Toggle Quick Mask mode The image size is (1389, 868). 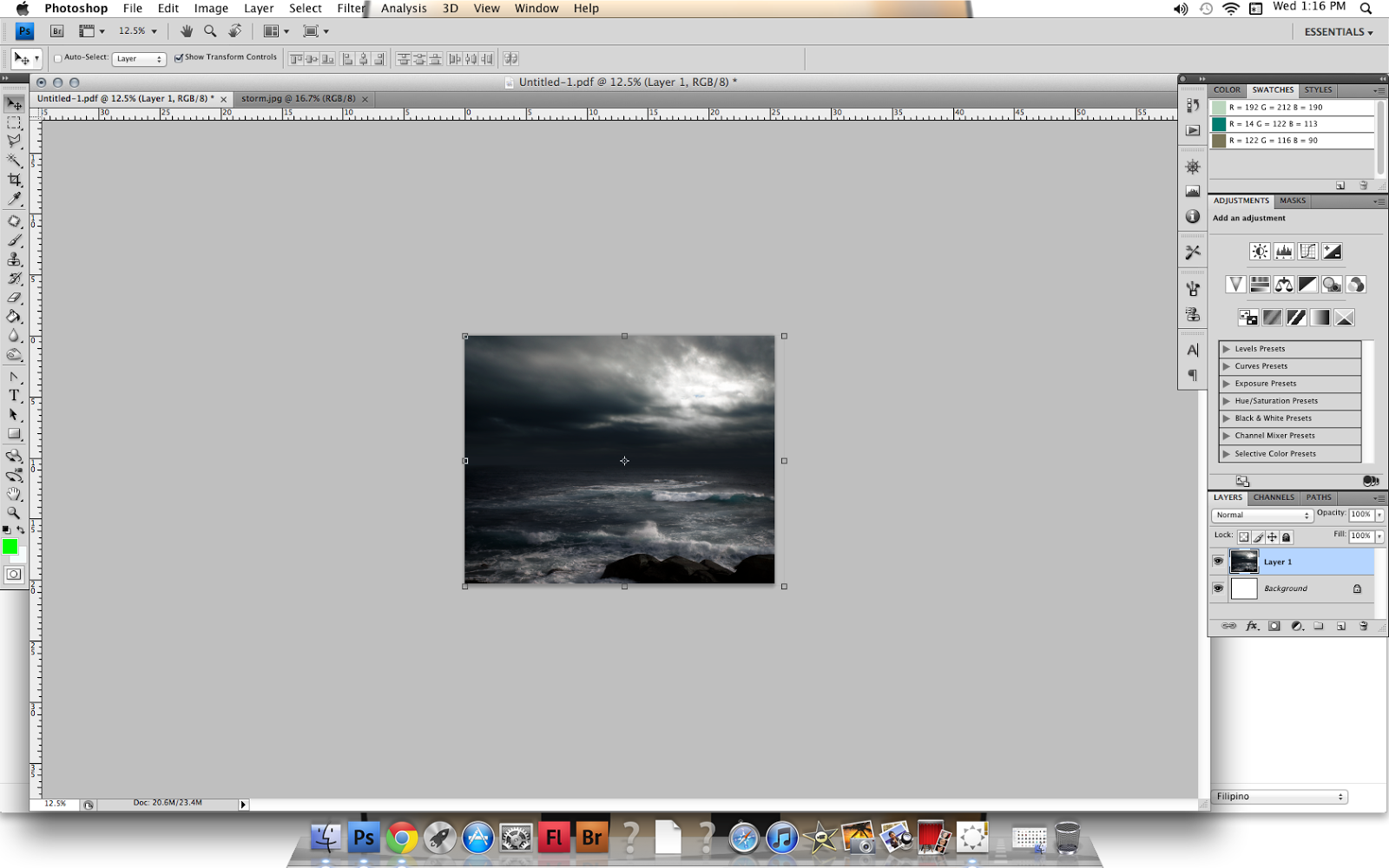(x=14, y=574)
